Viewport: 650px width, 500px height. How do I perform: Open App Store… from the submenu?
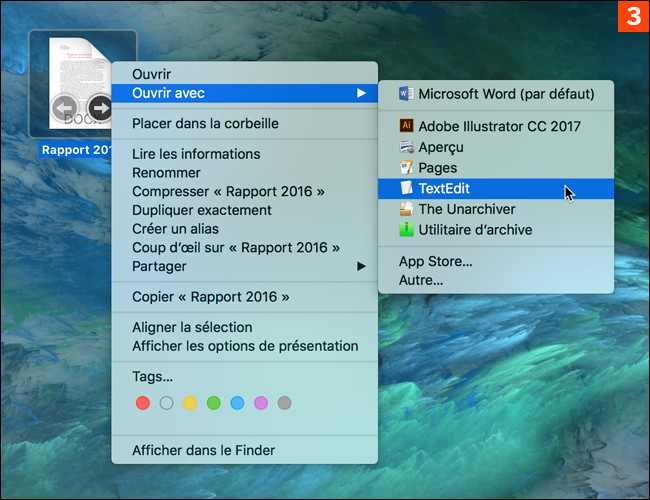(x=435, y=262)
